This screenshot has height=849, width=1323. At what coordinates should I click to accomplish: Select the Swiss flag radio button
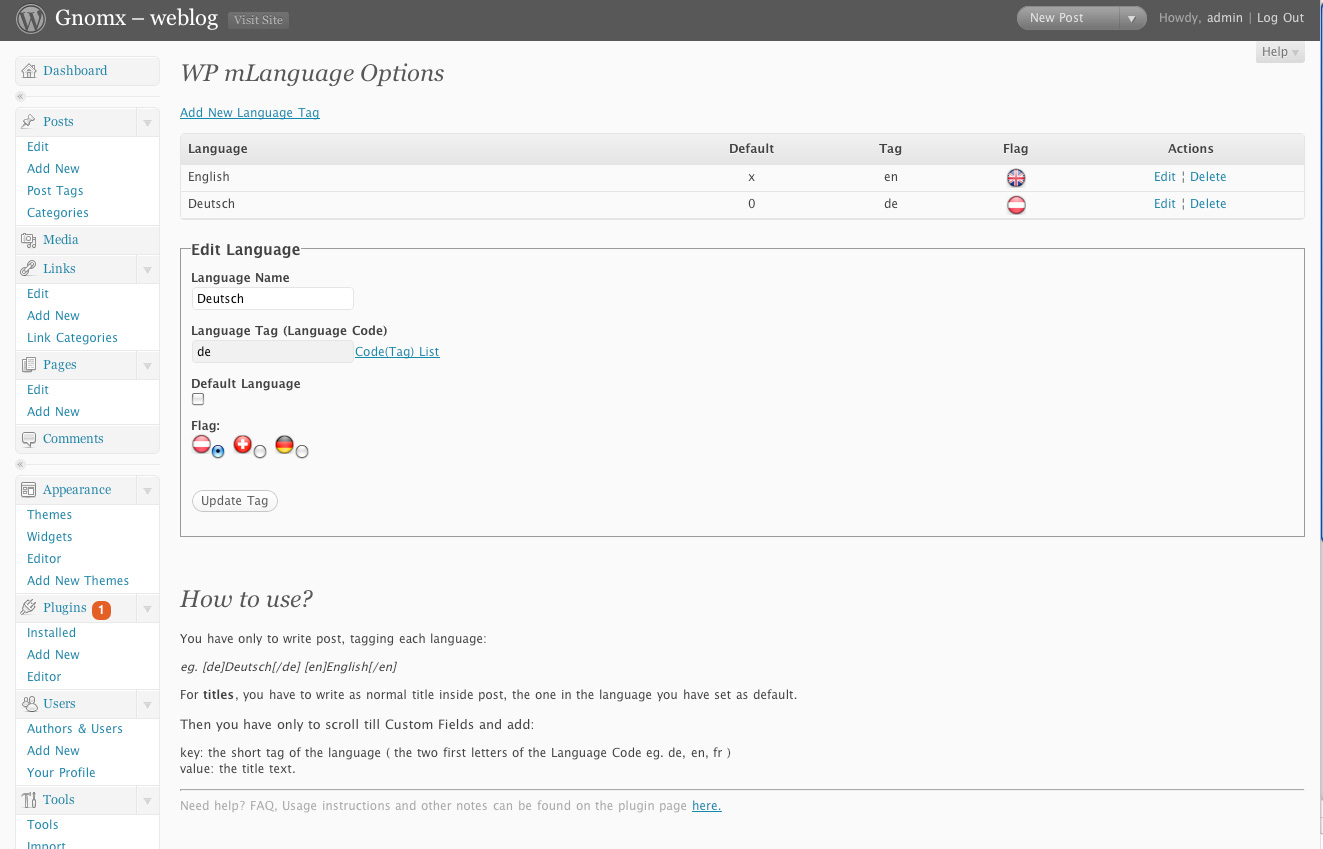(260, 452)
